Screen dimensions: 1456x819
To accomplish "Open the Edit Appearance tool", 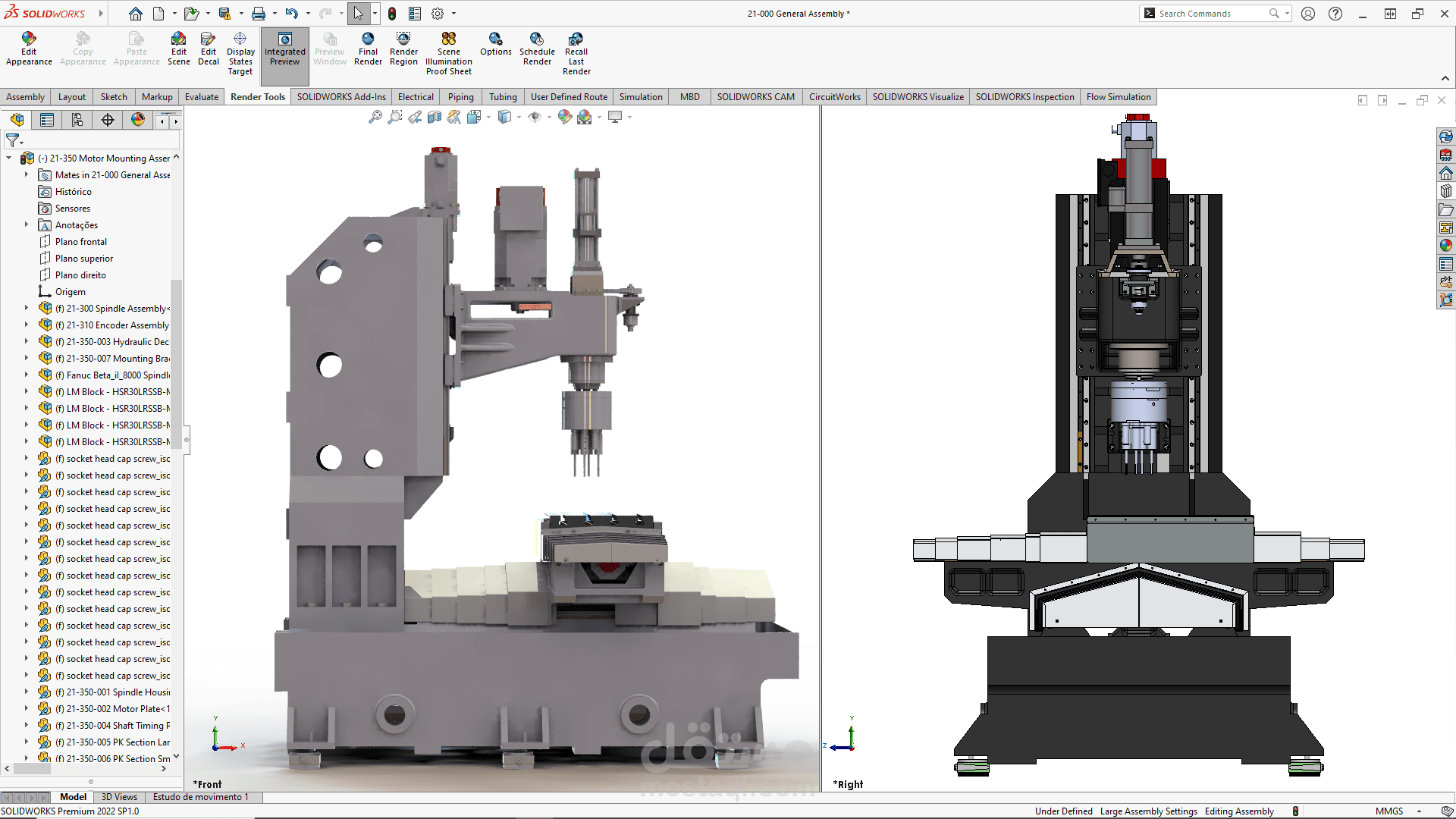I will pyautogui.click(x=29, y=49).
